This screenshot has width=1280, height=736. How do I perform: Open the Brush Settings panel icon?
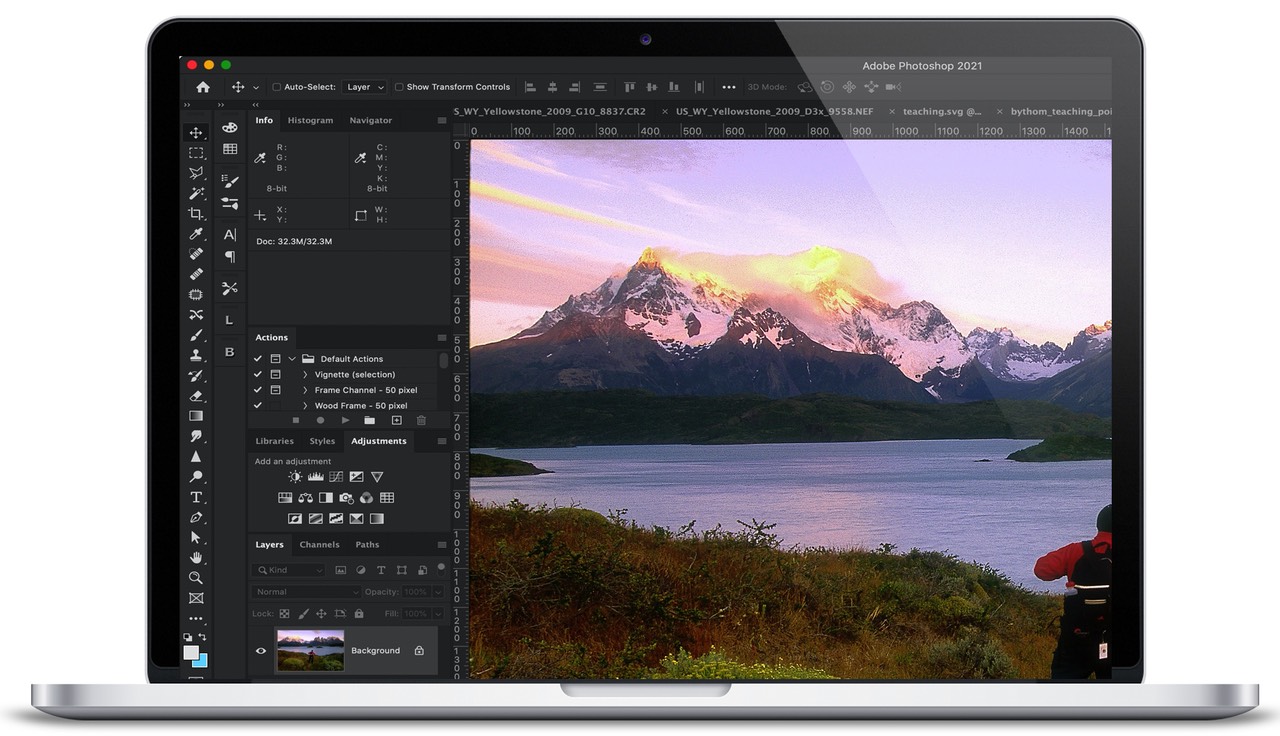click(230, 182)
